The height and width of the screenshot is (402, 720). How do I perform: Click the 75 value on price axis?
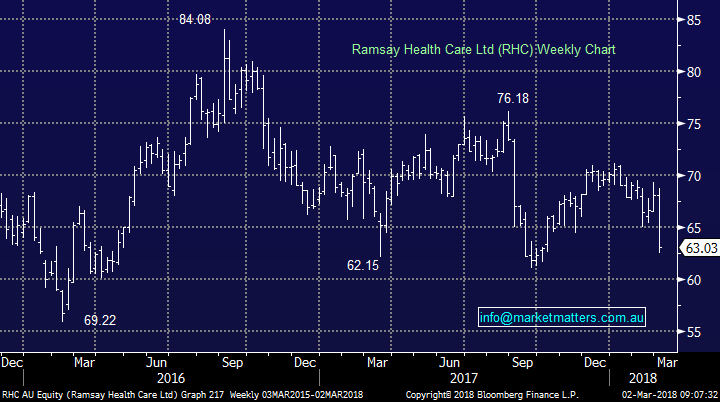[x=694, y=124]
